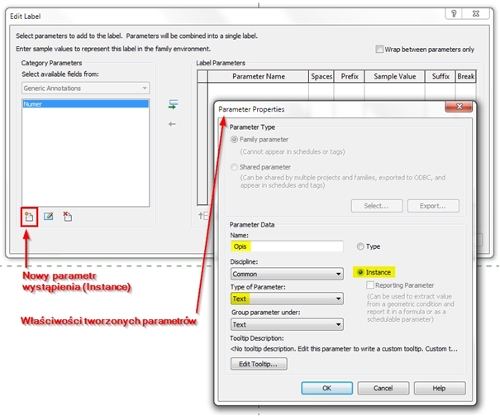Screen dimensions: 500x416
Task: Open the Discipline dropdown set to Common
Action: pos(287,274)
